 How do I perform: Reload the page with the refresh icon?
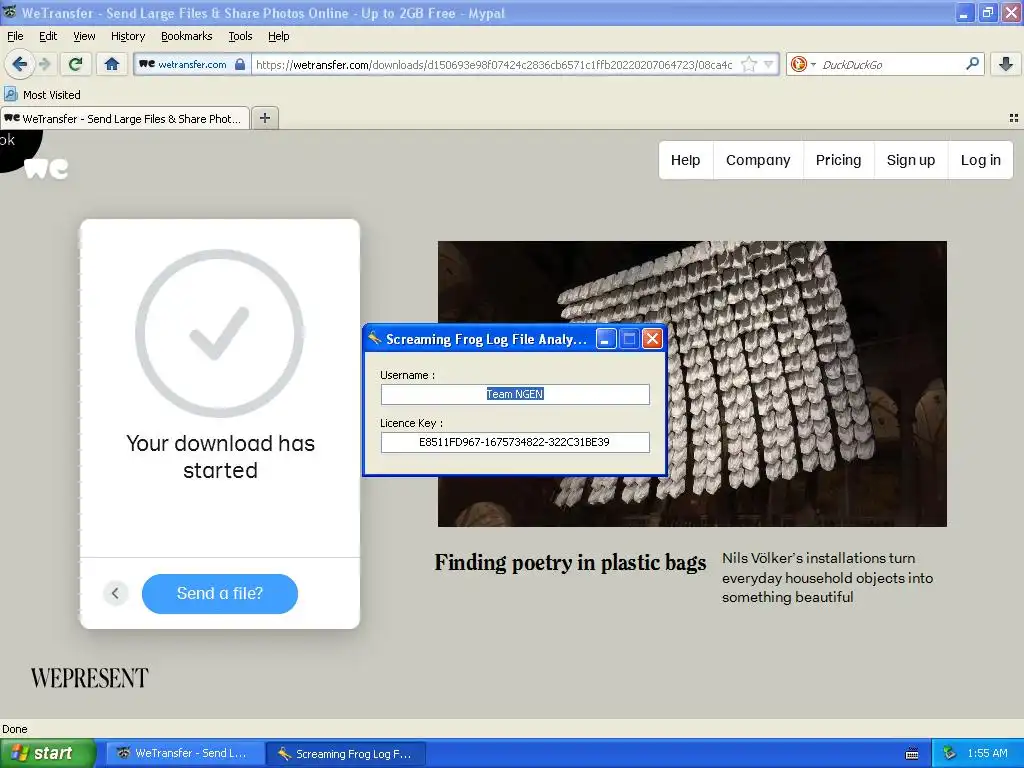tap(75, 64)
